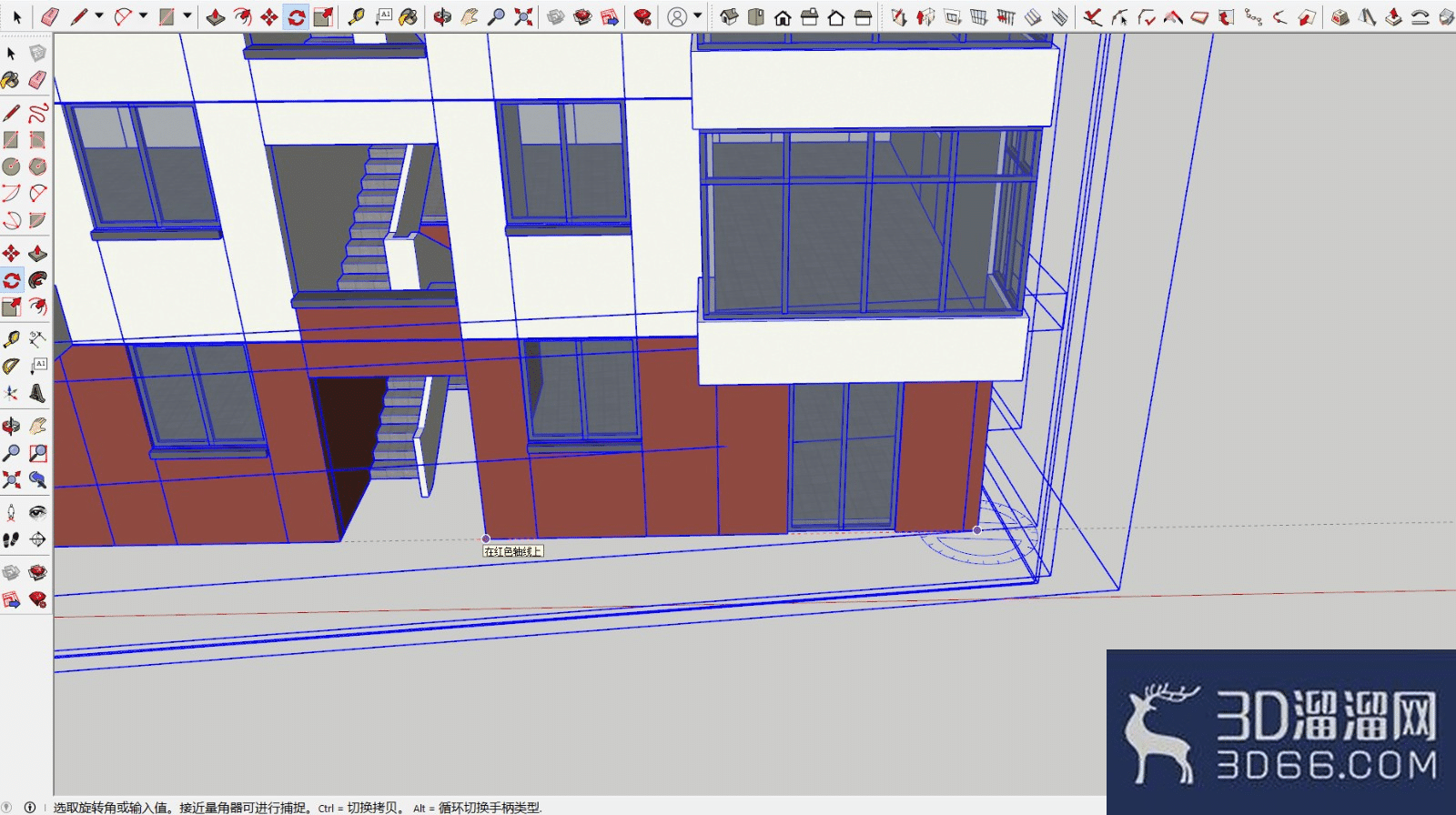Select the Eraser in left toolbar

pyautogui.click(x=37, y=80)
